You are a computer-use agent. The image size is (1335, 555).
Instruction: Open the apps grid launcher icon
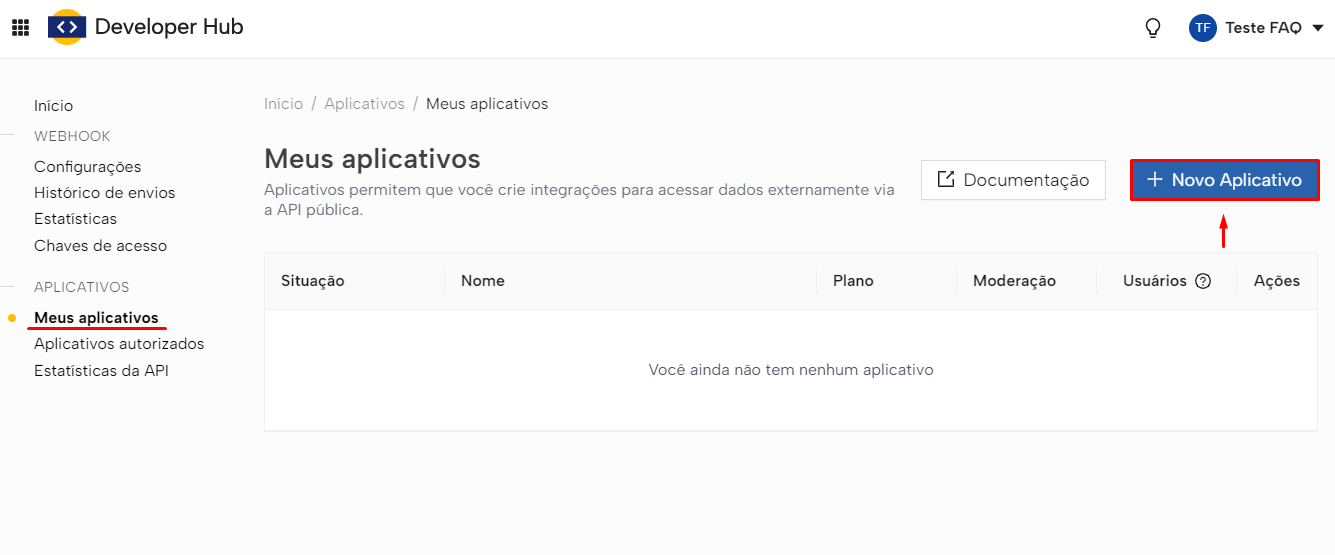pos(20,28)
